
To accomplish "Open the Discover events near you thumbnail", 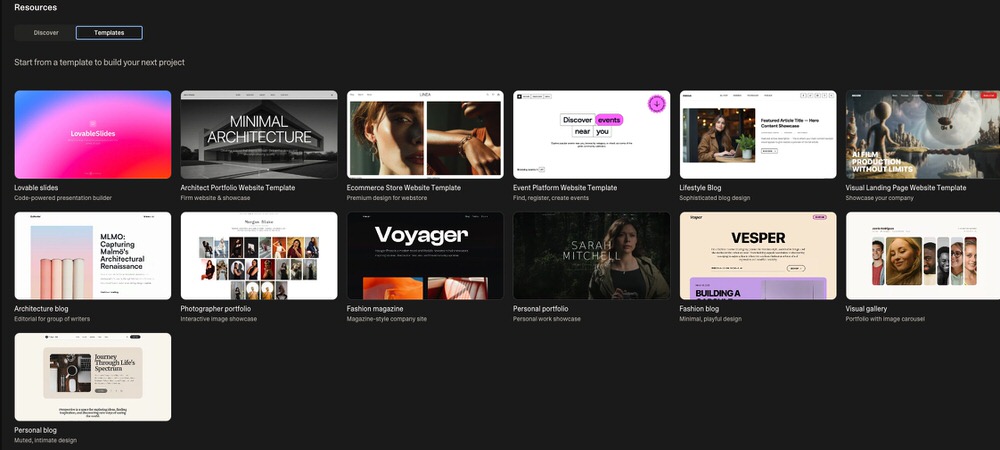I will [591, 134].
